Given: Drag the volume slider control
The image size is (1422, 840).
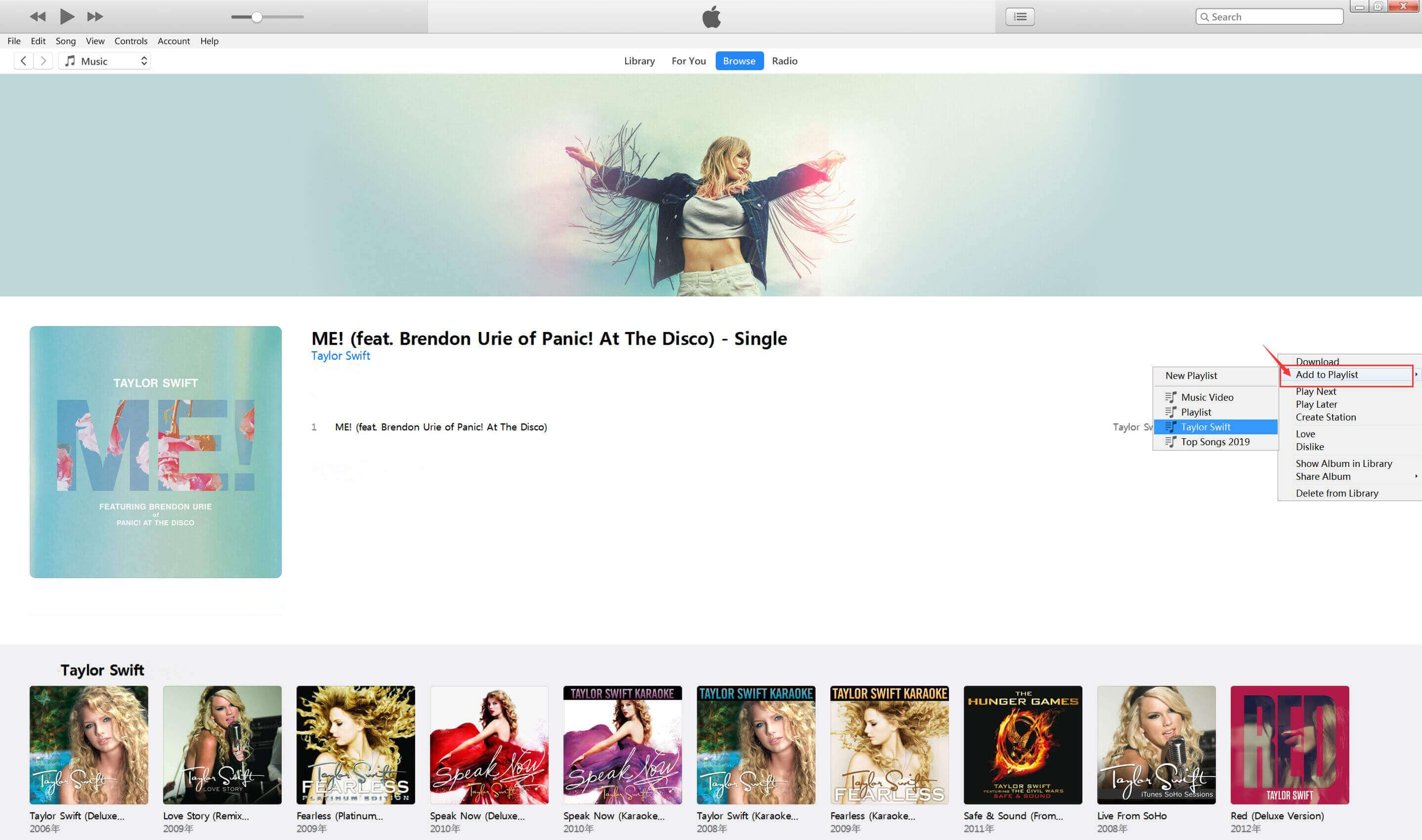Looking at the screenshot, I should [257, 15].
